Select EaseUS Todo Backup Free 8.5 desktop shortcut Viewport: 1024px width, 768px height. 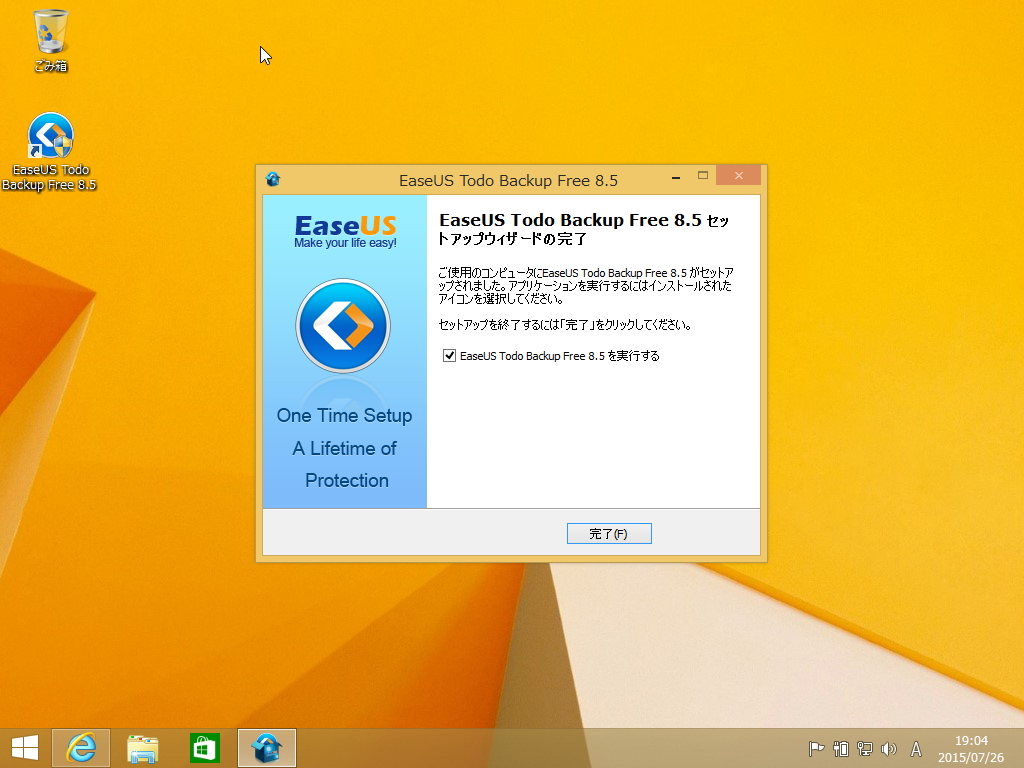pos(50,152)
